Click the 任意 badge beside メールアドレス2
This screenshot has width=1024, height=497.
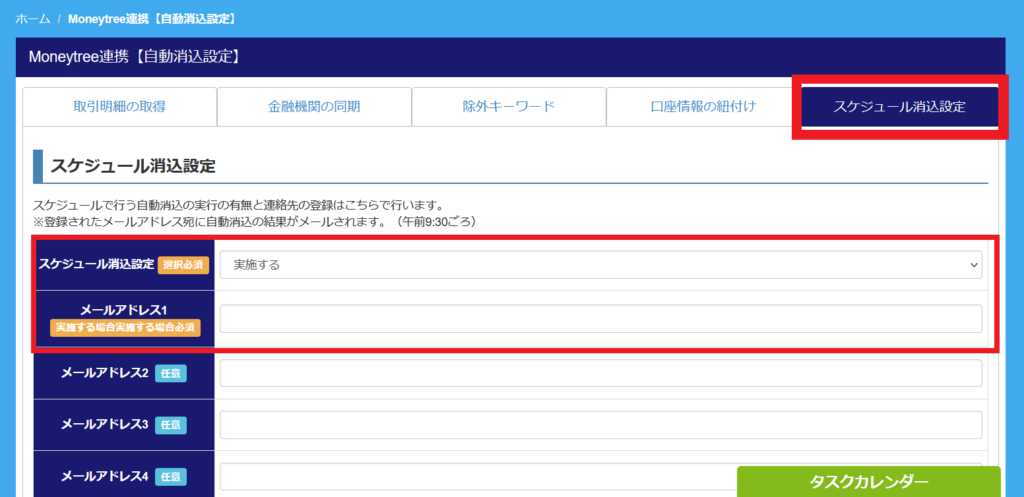click(x=170, y=374)
